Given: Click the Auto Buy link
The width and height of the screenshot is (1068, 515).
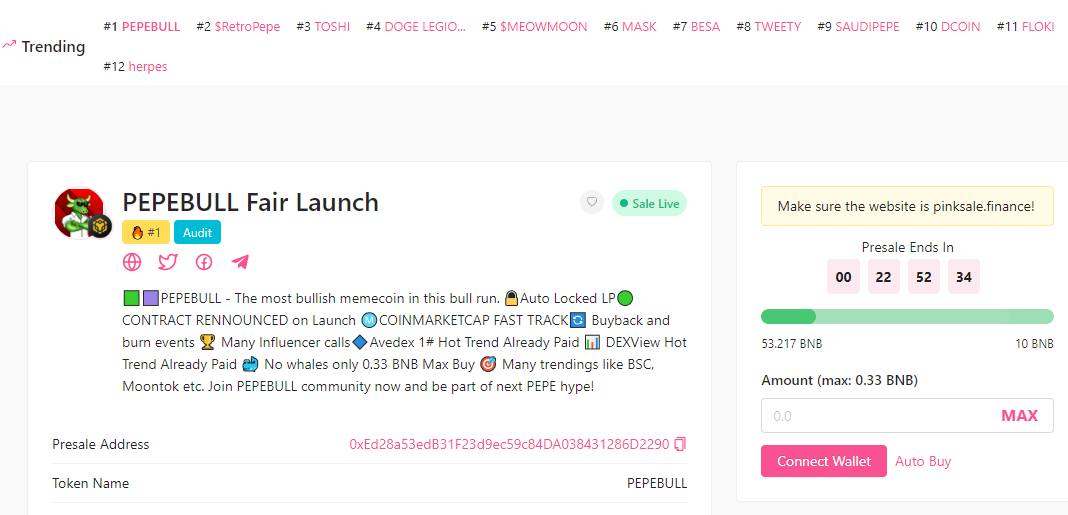Looking at the screenshot, I should tap(923, 461).
